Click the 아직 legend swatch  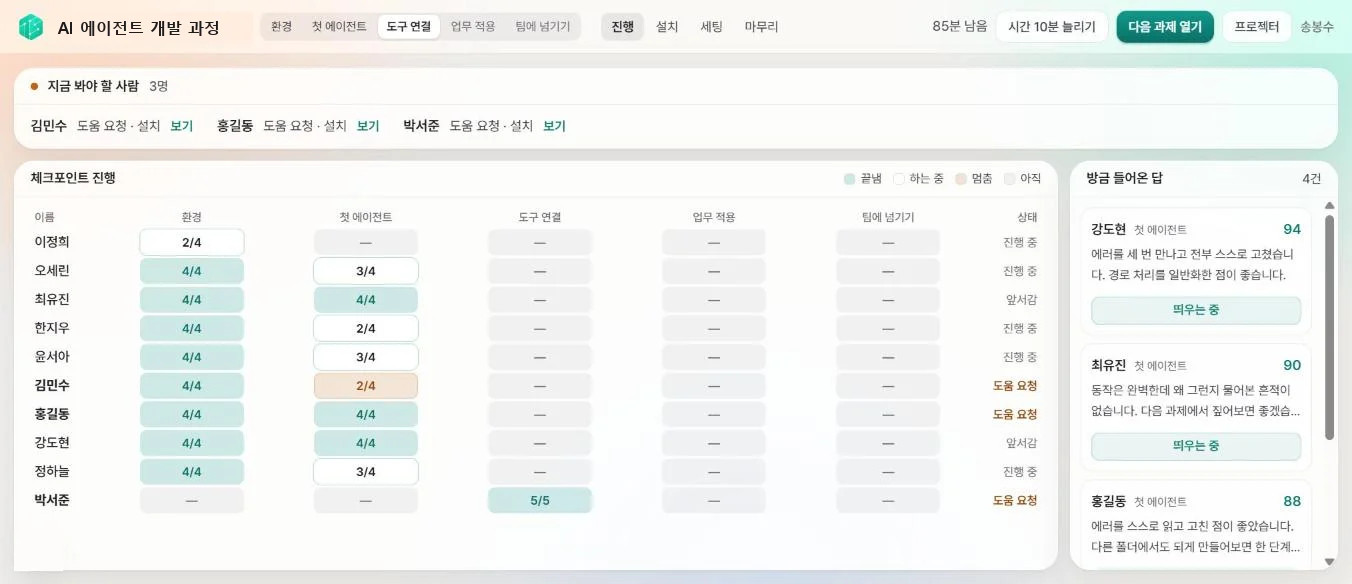(1009, 178)
